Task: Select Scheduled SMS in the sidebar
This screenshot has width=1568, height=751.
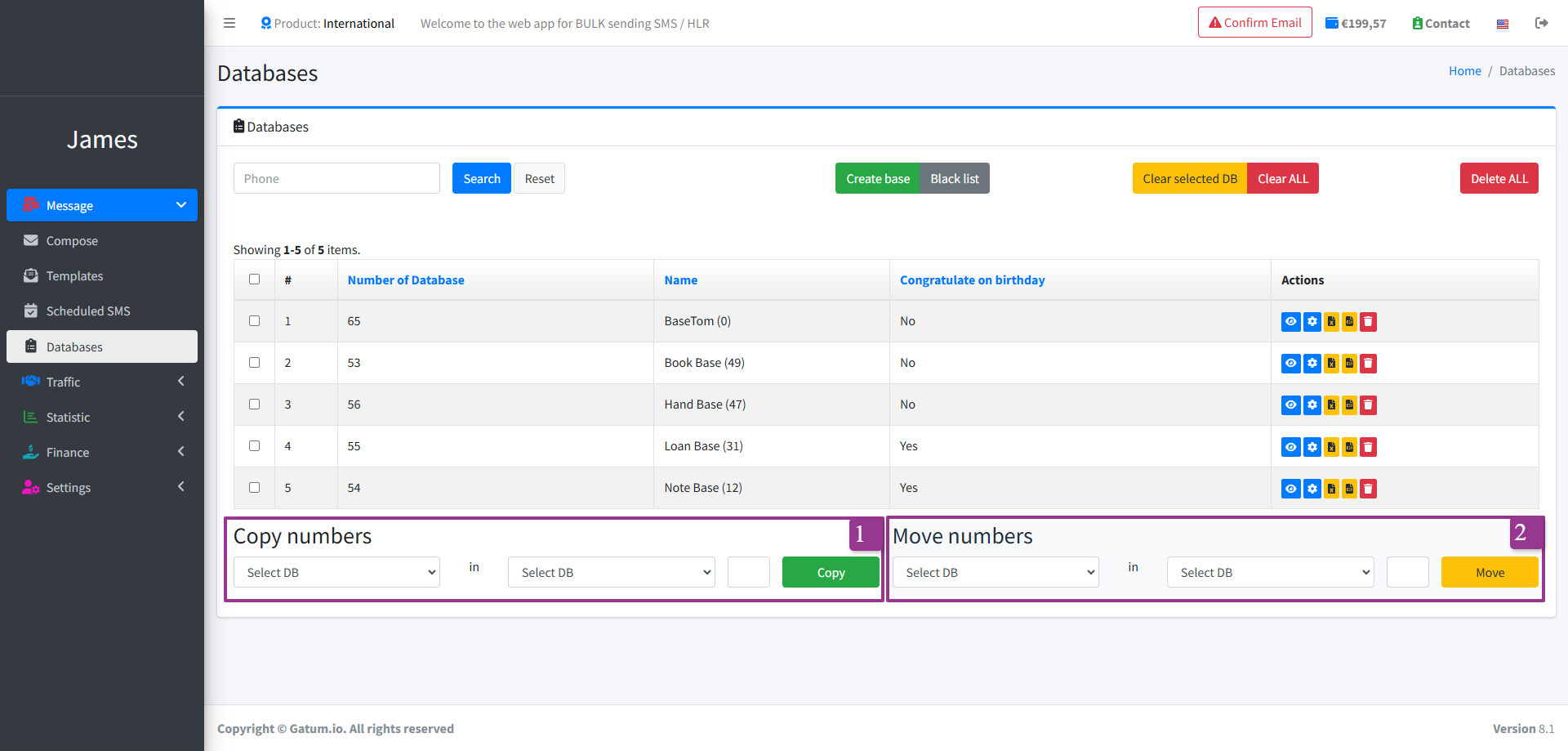Action: tap(87, 311)
